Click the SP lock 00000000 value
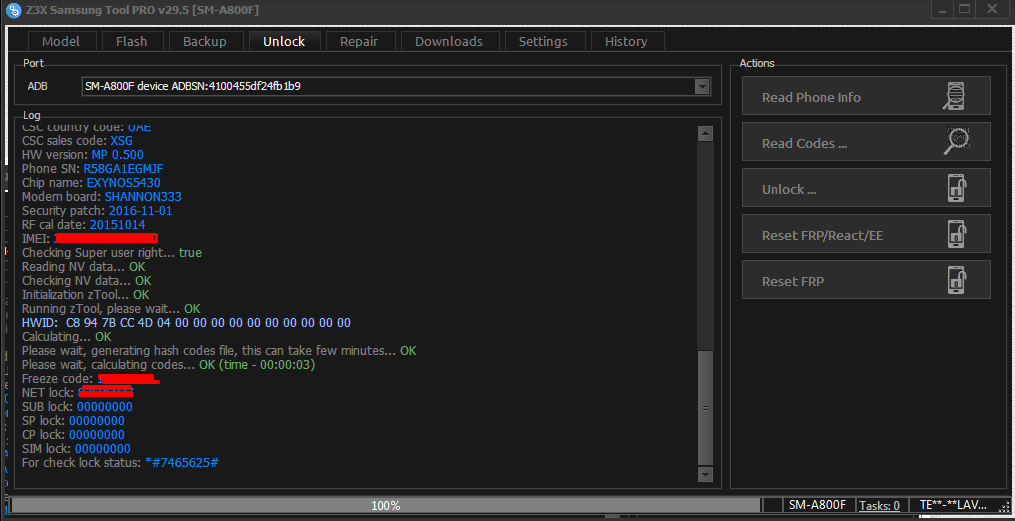 pyautogui.click(x=96, y=421)
